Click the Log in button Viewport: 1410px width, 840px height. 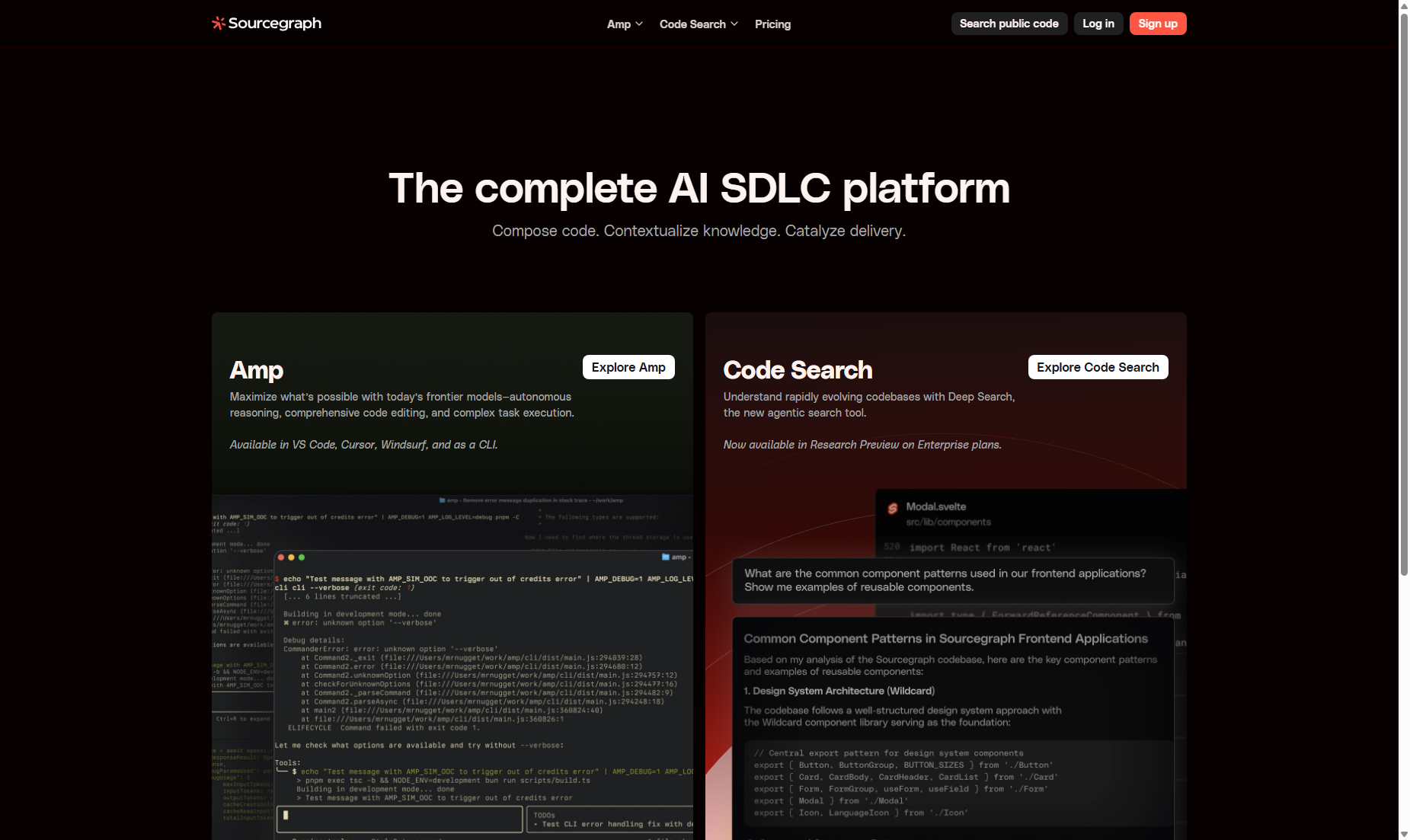tap(1098, 24)
